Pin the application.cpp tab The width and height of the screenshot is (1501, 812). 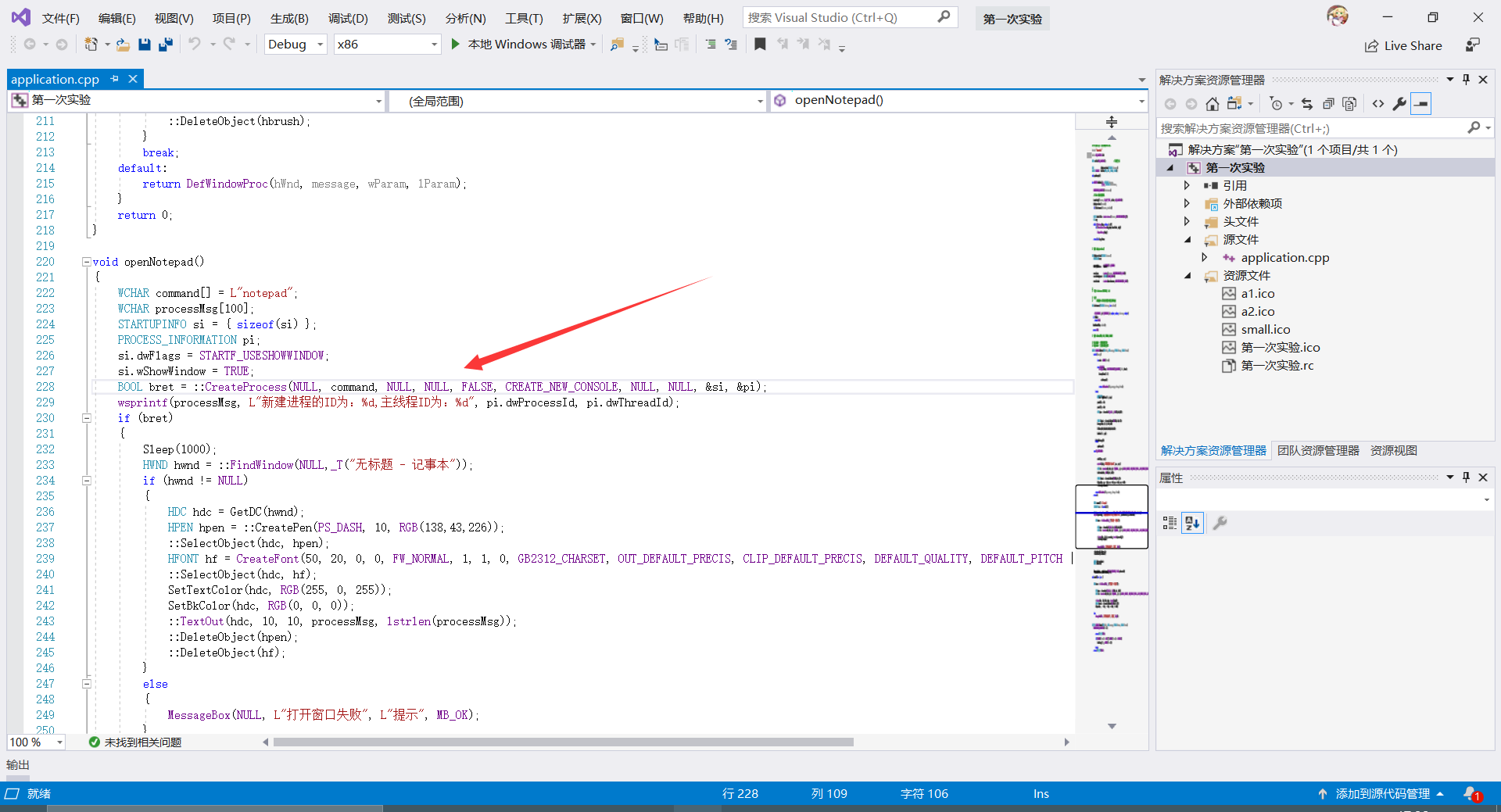tap(115, 79)
